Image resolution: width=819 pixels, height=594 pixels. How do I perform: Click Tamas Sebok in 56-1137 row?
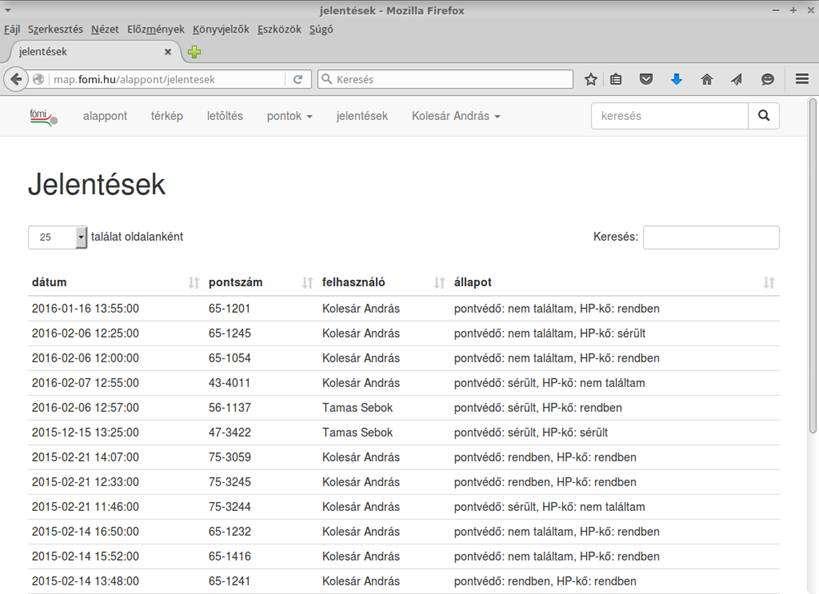click(357, 408)
